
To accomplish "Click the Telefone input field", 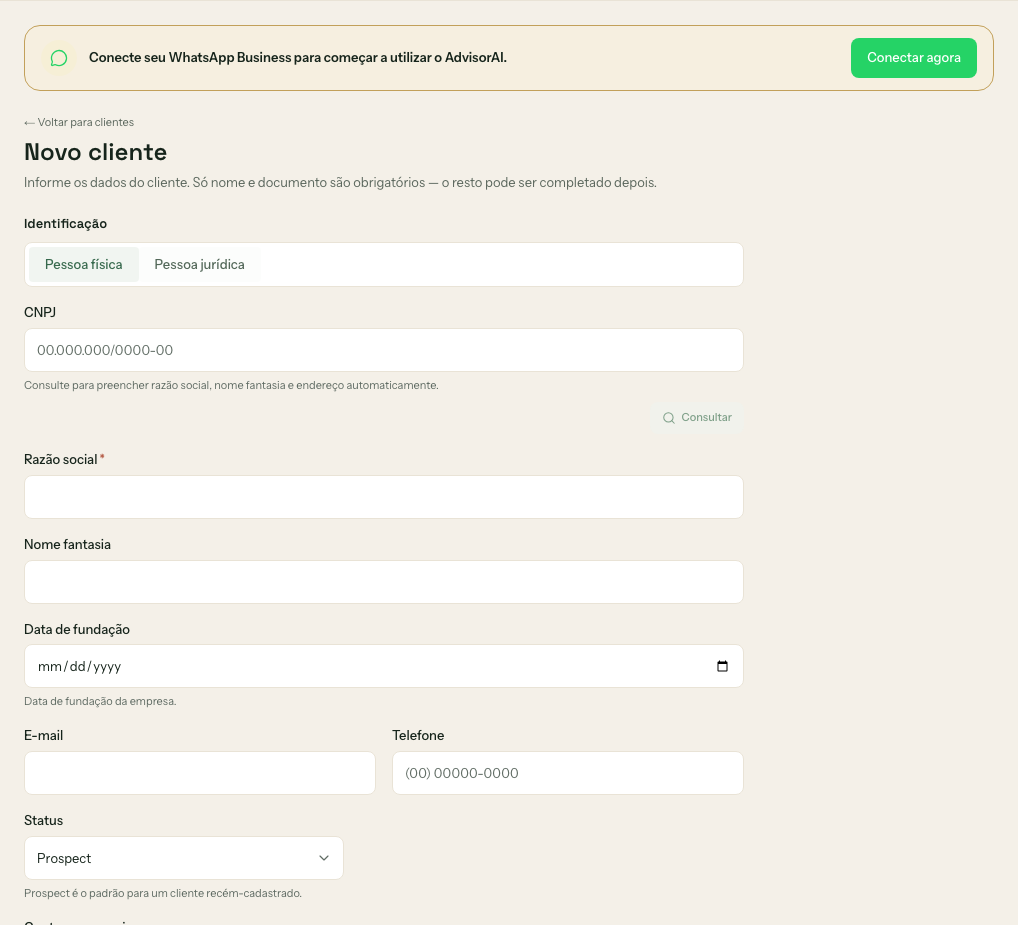I will tap(567, 773).
